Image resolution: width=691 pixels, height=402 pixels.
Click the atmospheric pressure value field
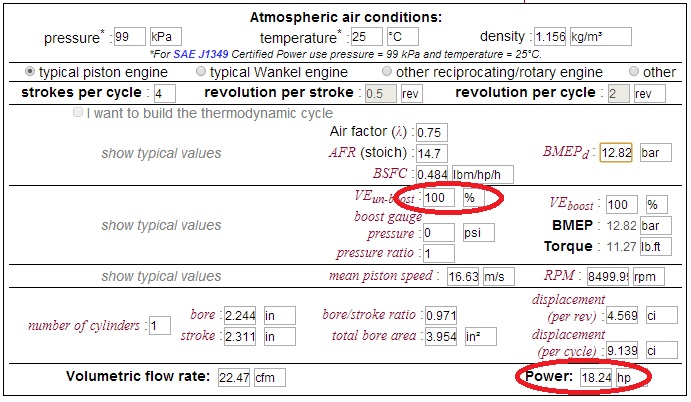pyautogui.click(x=129, y=37)
